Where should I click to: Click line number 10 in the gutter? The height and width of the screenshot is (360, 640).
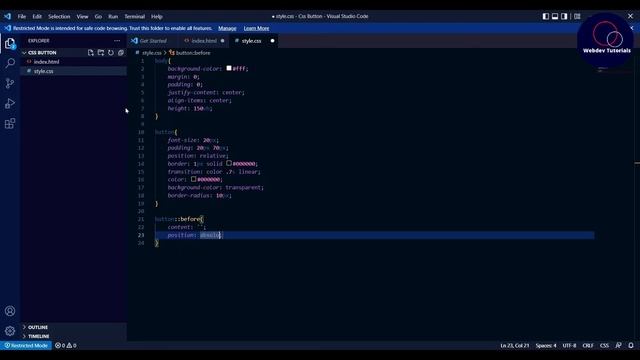coord(141,132)
